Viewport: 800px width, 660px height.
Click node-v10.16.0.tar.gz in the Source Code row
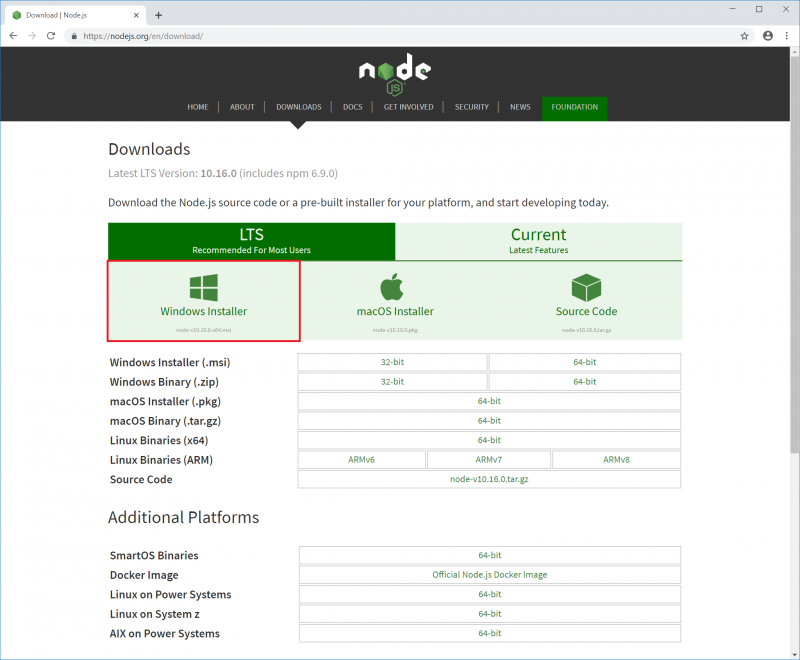pyautogui.click(x=489, y=479)
